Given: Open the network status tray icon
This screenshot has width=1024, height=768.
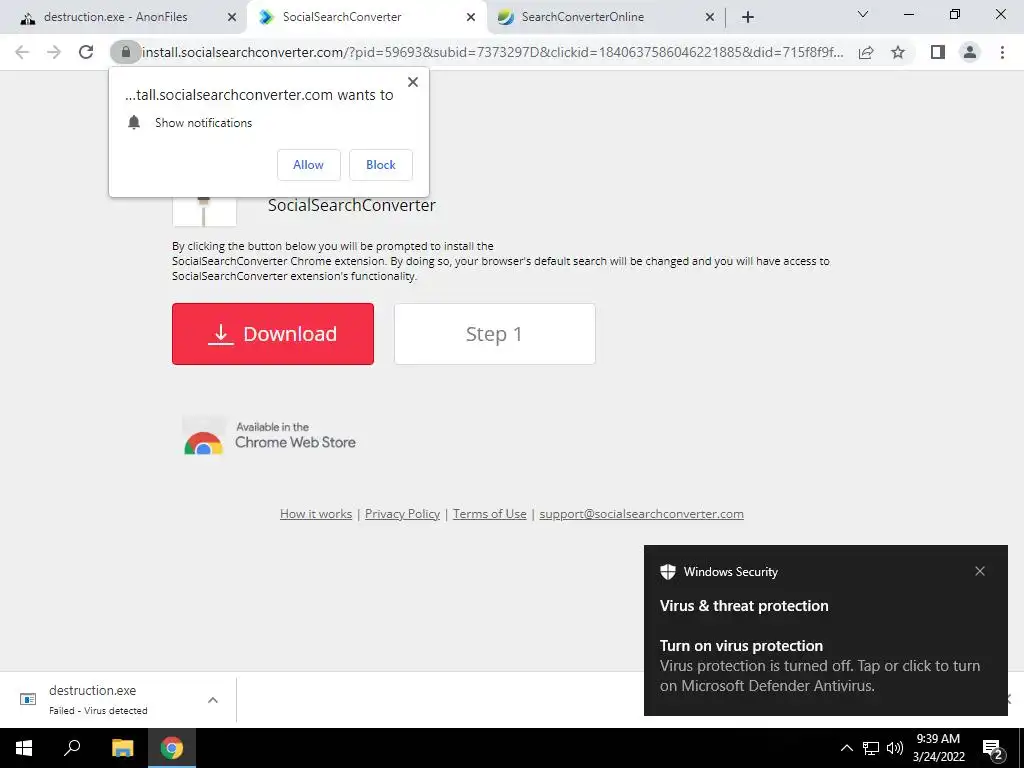Looking at the screenshot, I should [871, 748].
